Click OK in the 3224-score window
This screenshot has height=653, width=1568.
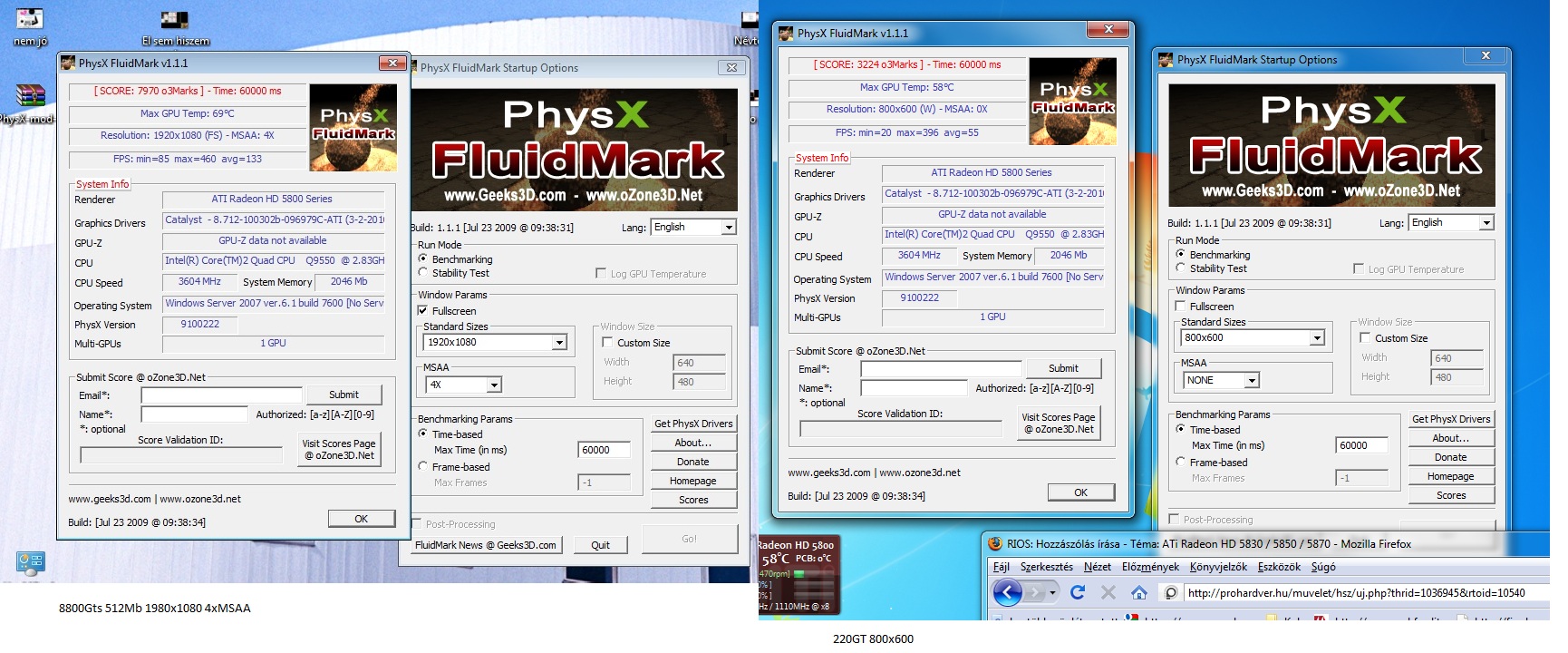point(1081,492)
